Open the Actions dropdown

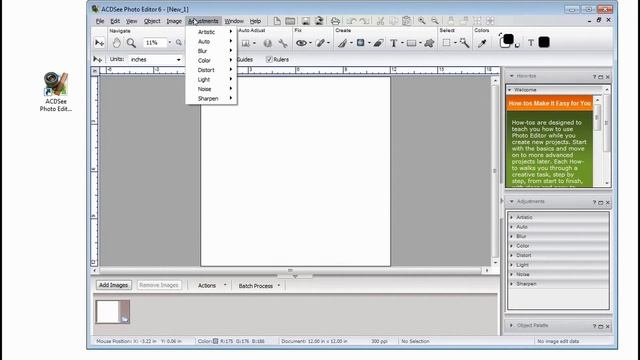(x=212, y=285)
